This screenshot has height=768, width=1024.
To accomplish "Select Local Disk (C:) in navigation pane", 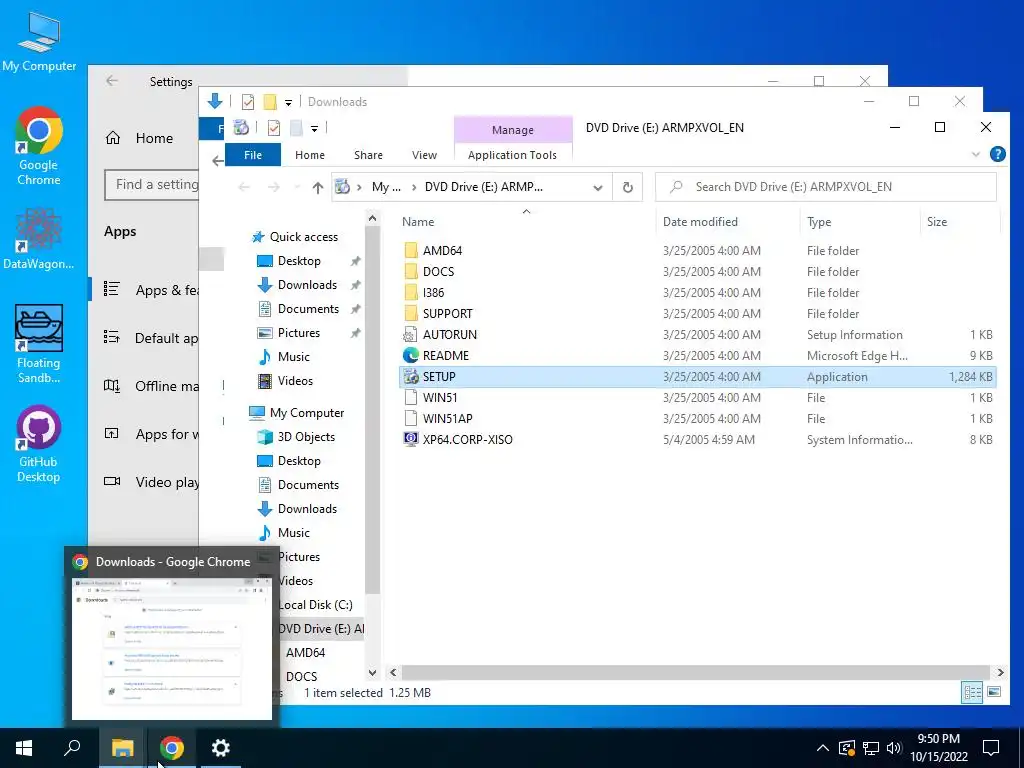I will click(315, 605).
